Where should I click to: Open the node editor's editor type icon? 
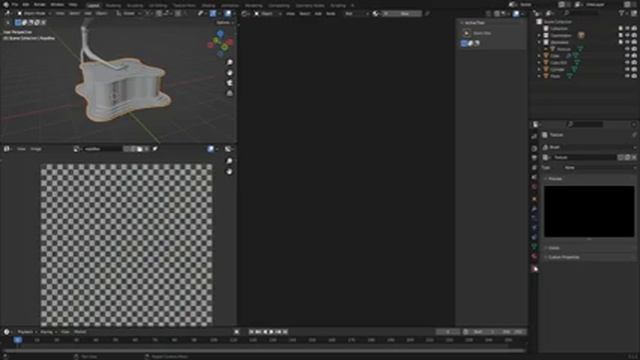[x=245, y=13]
